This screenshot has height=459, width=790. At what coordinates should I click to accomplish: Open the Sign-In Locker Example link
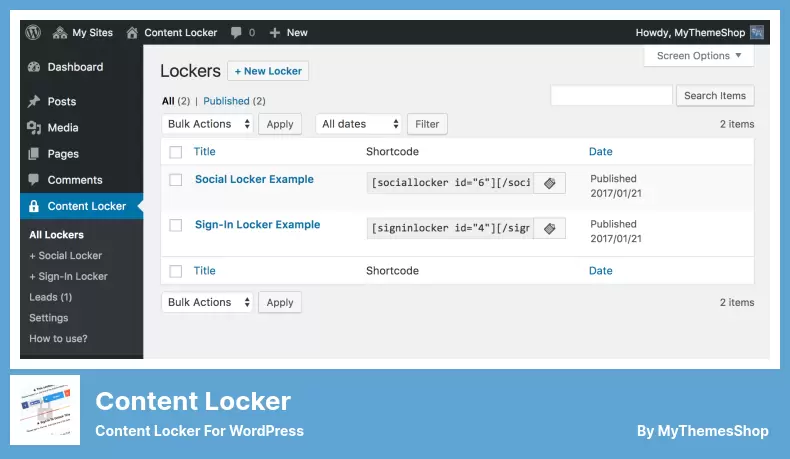257,225
